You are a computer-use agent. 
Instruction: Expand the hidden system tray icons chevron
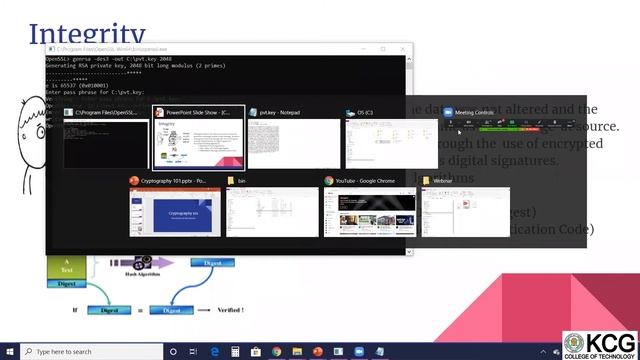pos(543,351)
